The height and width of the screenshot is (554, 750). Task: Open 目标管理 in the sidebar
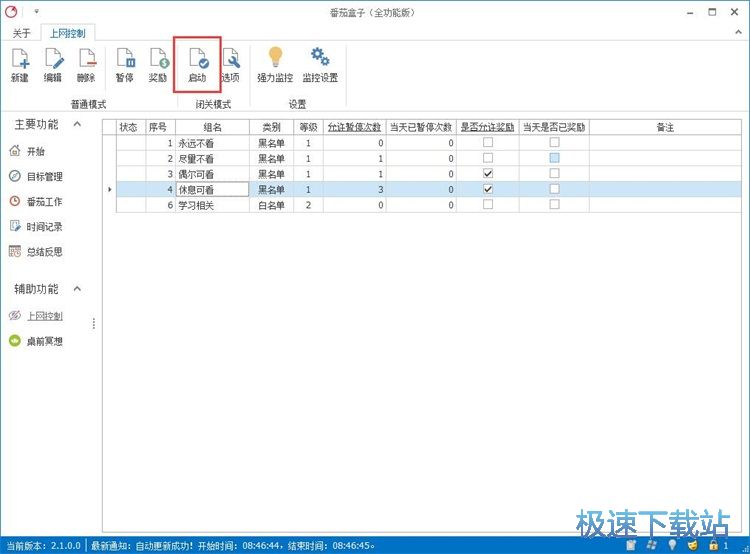(36, 177)
